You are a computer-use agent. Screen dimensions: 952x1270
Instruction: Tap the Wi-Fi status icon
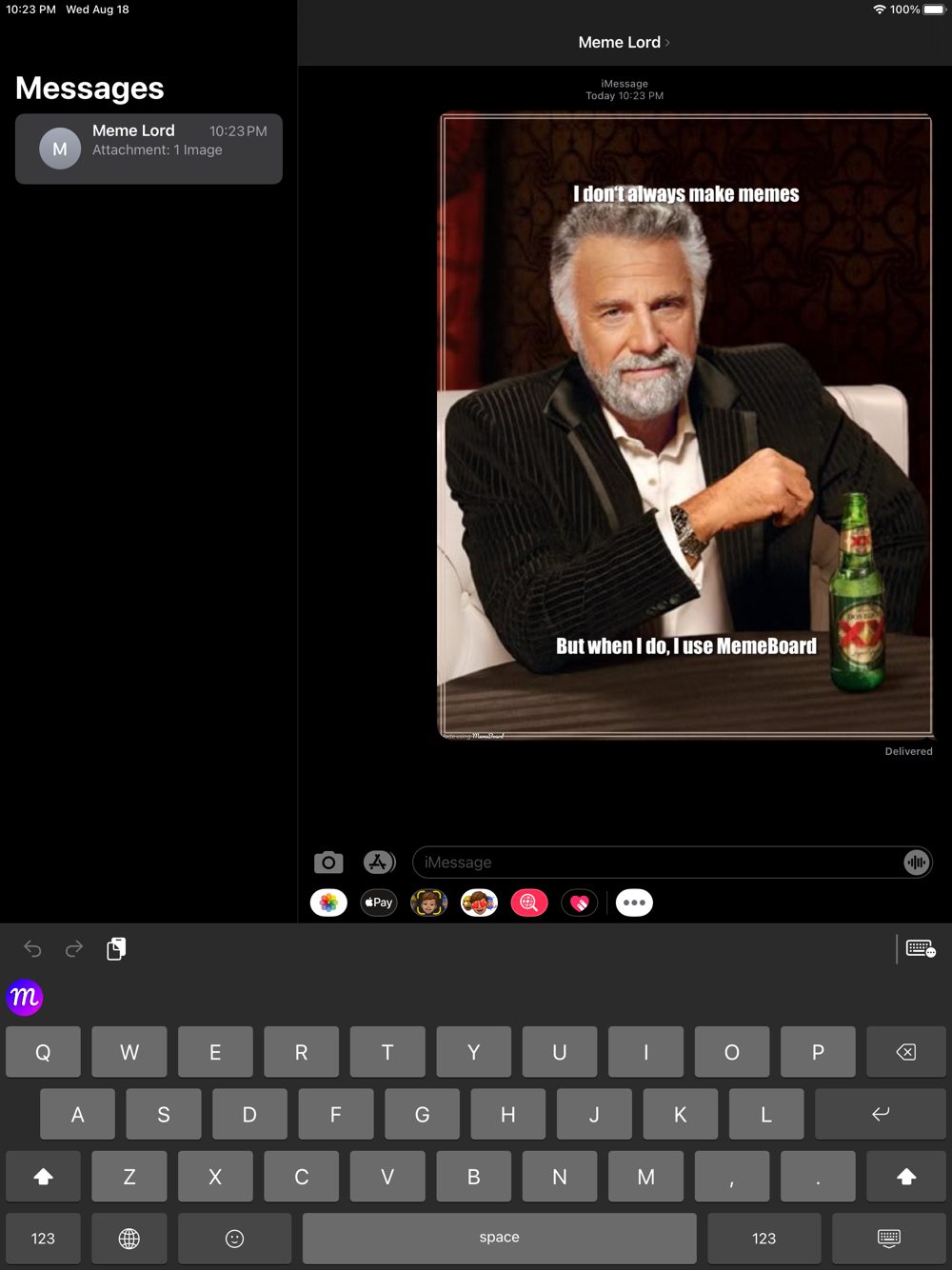tap(879, 10)
